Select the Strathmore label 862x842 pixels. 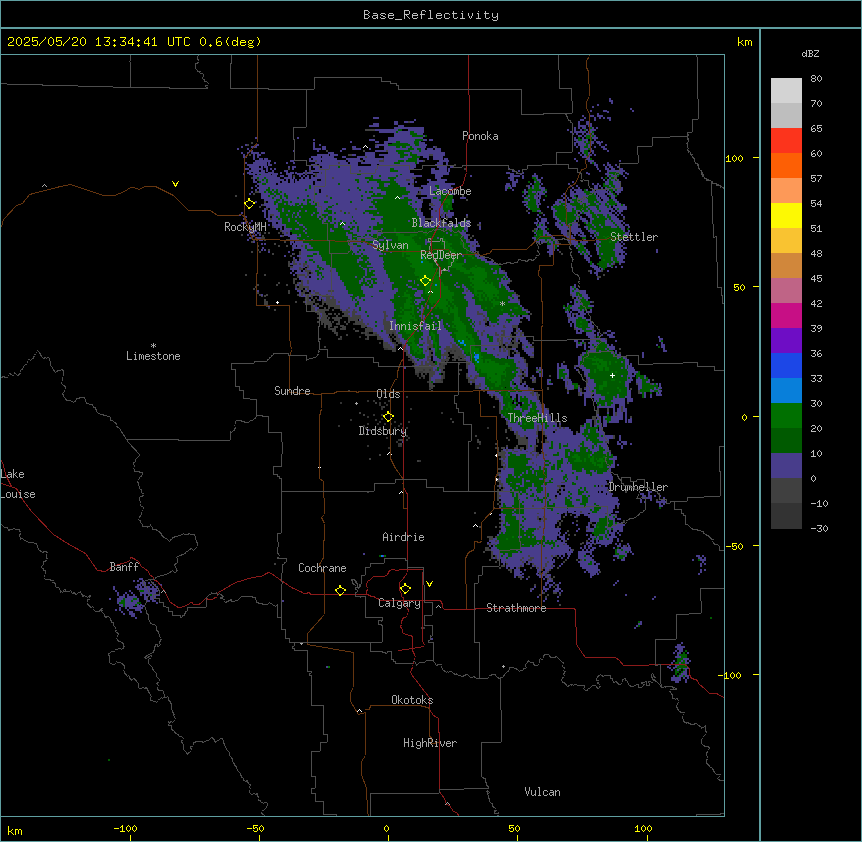point(516,608)
